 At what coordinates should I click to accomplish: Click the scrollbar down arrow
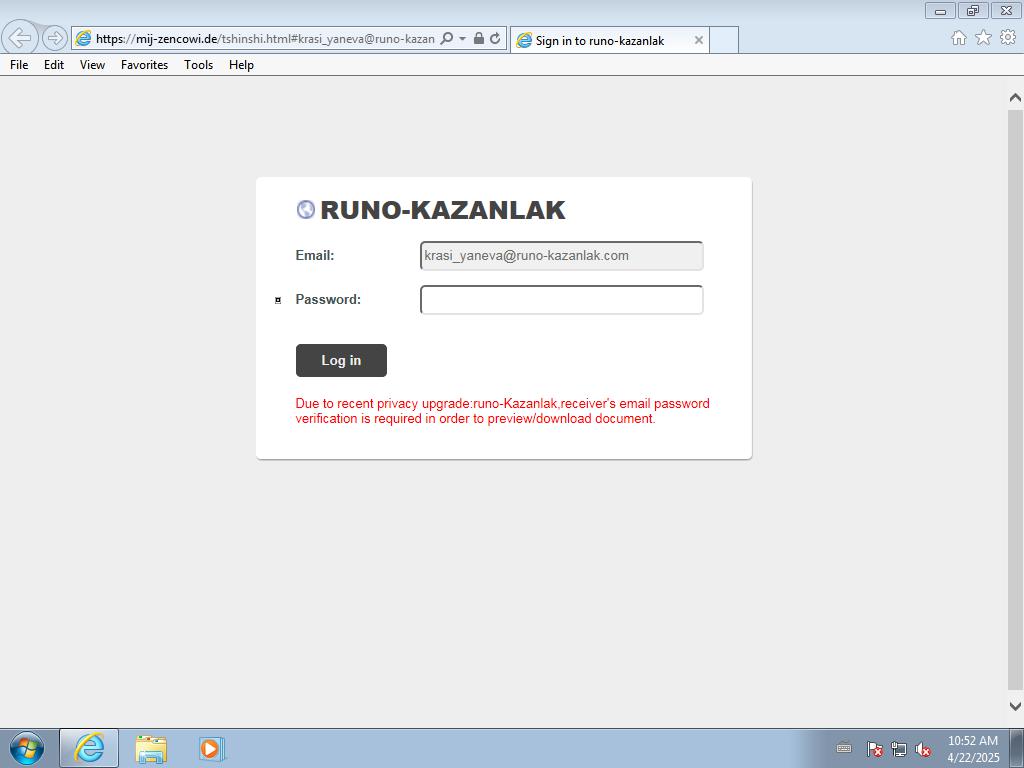click(1015, 706)
